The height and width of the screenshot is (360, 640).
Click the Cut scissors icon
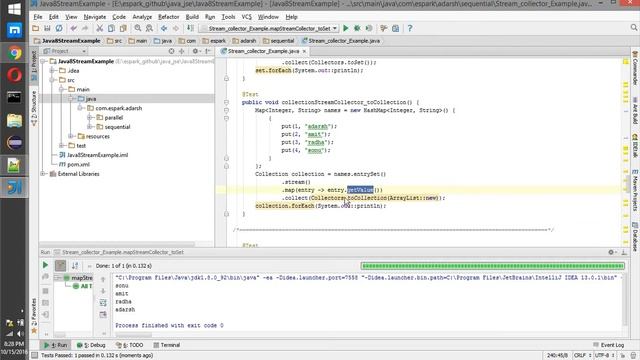pos(100,28)
